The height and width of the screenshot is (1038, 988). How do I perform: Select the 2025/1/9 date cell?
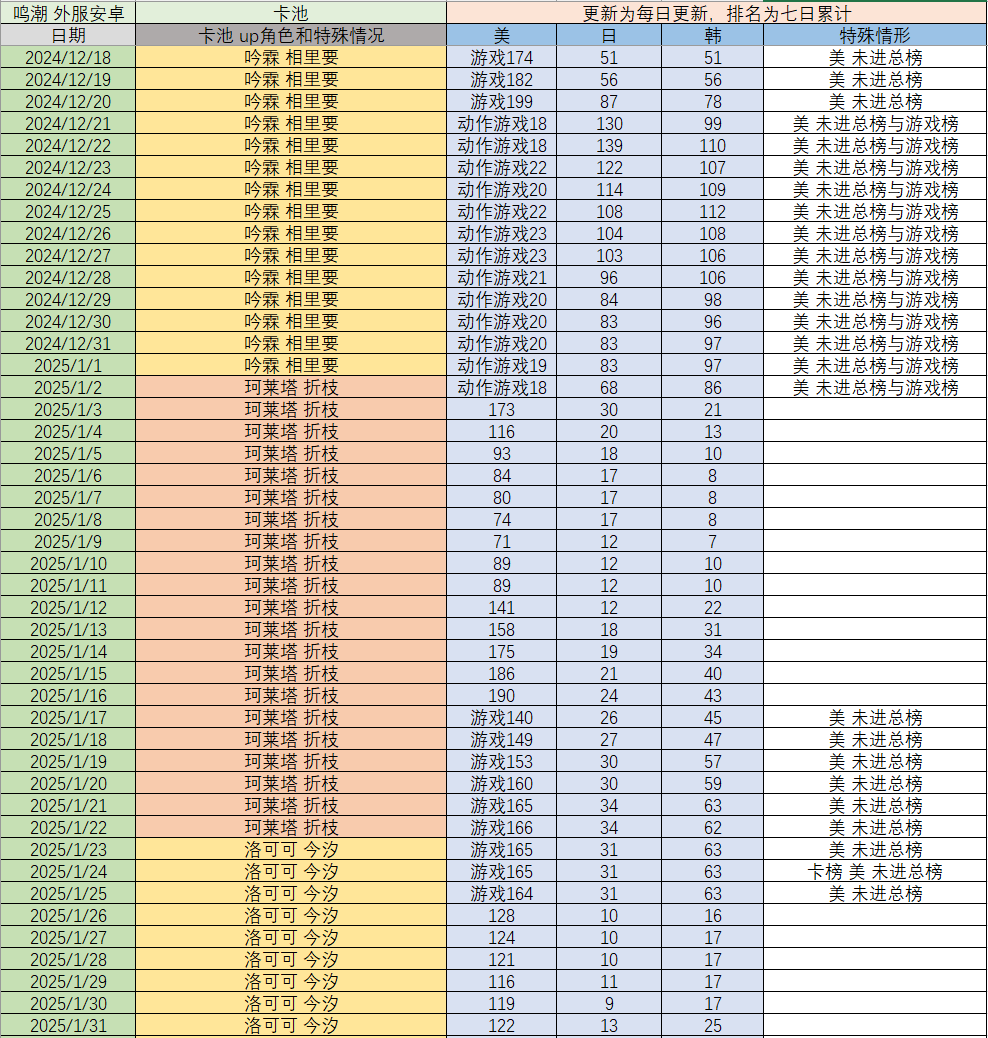[x=68, y=542]
